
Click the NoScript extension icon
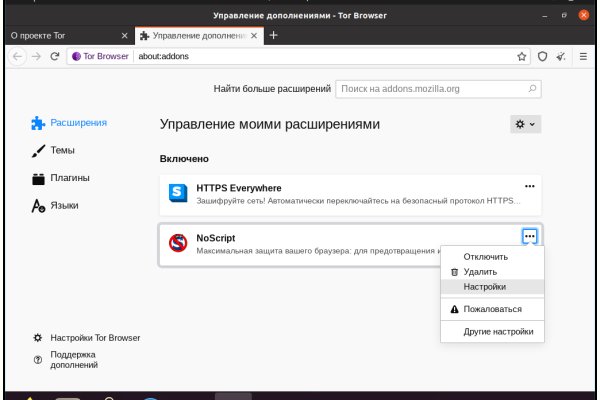pyautogui.click(x=178, y=243)
